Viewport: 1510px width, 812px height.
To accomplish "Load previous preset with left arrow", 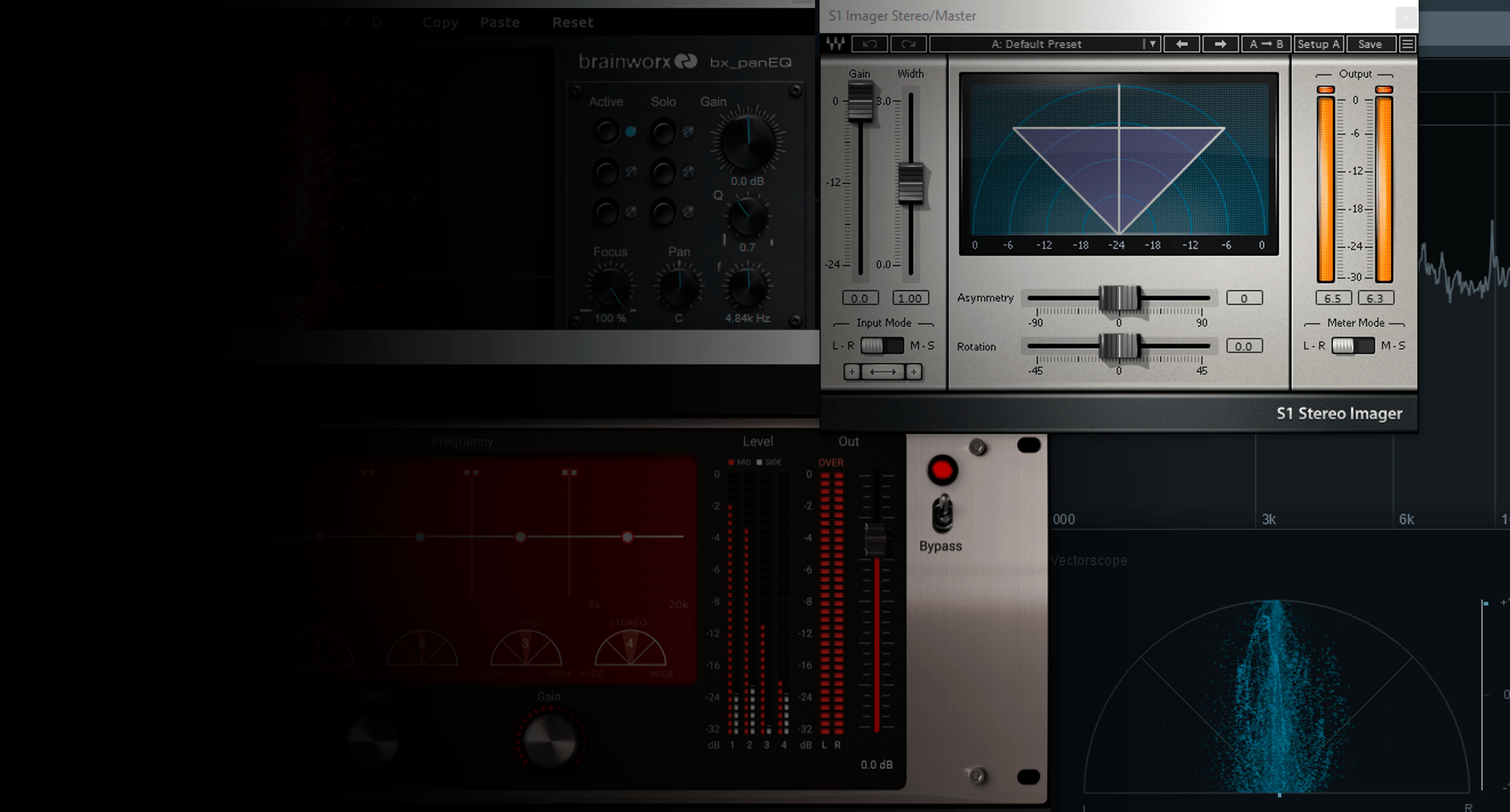I will point(1181,44).
